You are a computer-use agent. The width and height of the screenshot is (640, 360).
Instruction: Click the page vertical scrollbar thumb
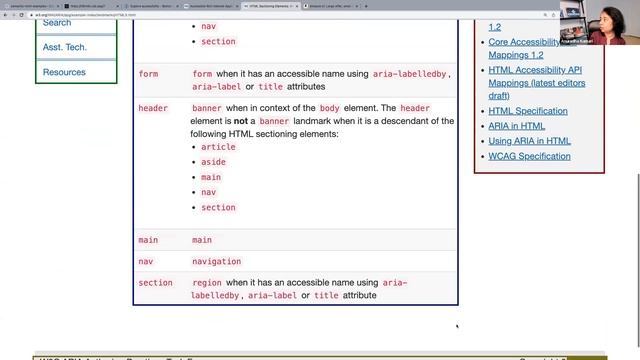point(638,259)
